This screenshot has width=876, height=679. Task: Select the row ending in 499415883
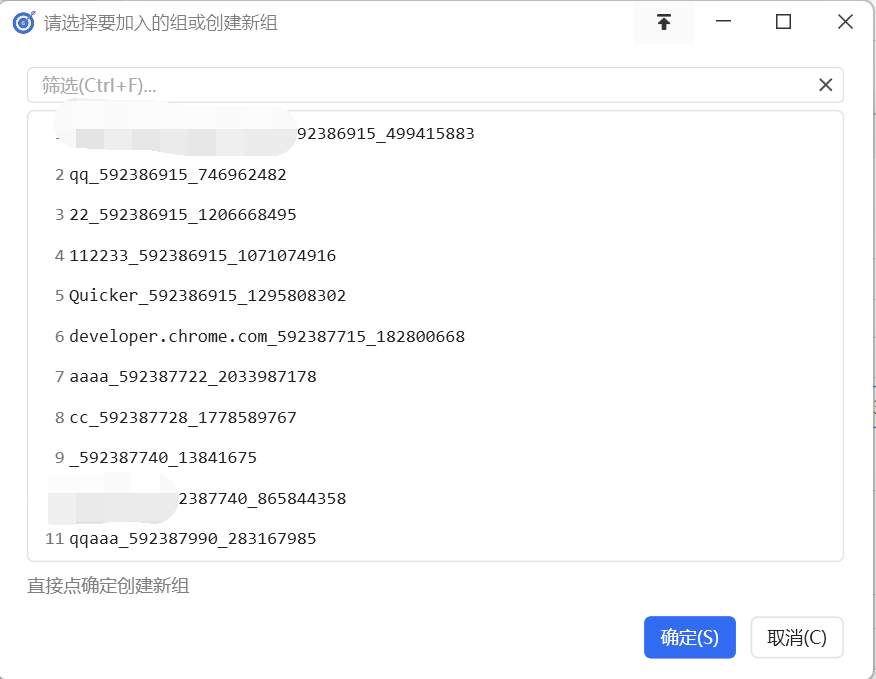[435, 134]
